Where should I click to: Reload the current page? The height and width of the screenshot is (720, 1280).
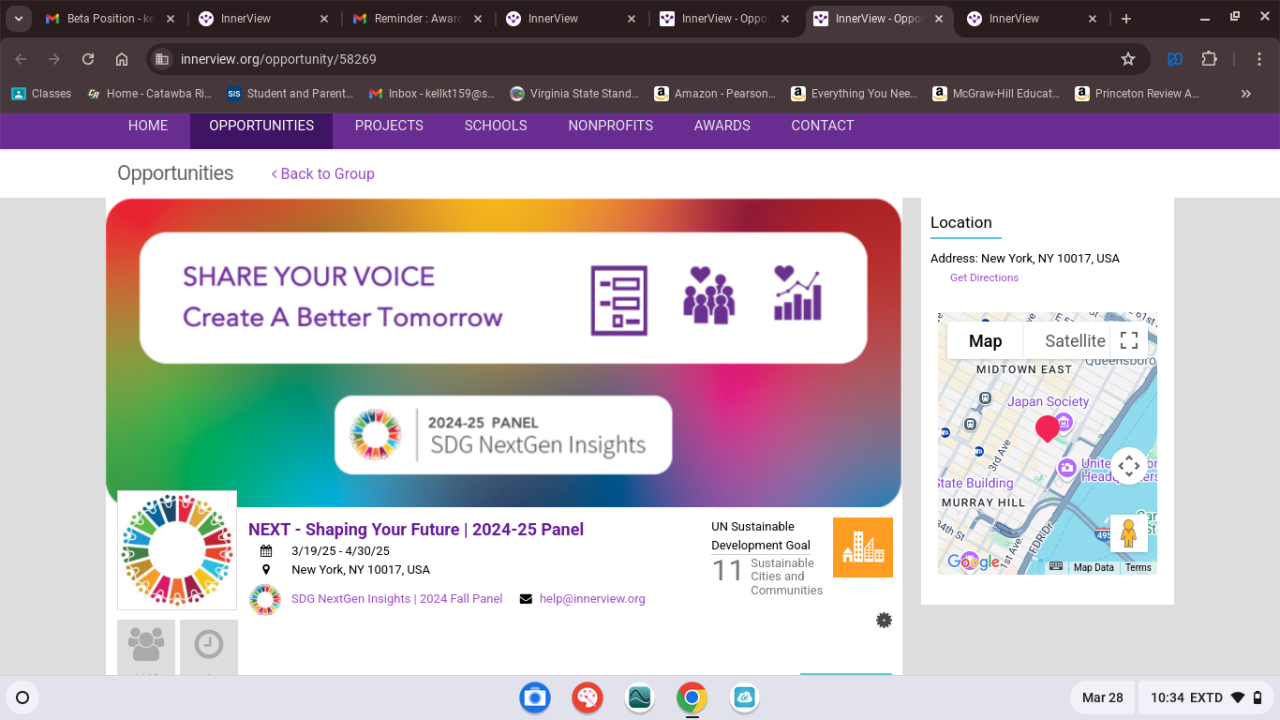click(x=88, y=59)
